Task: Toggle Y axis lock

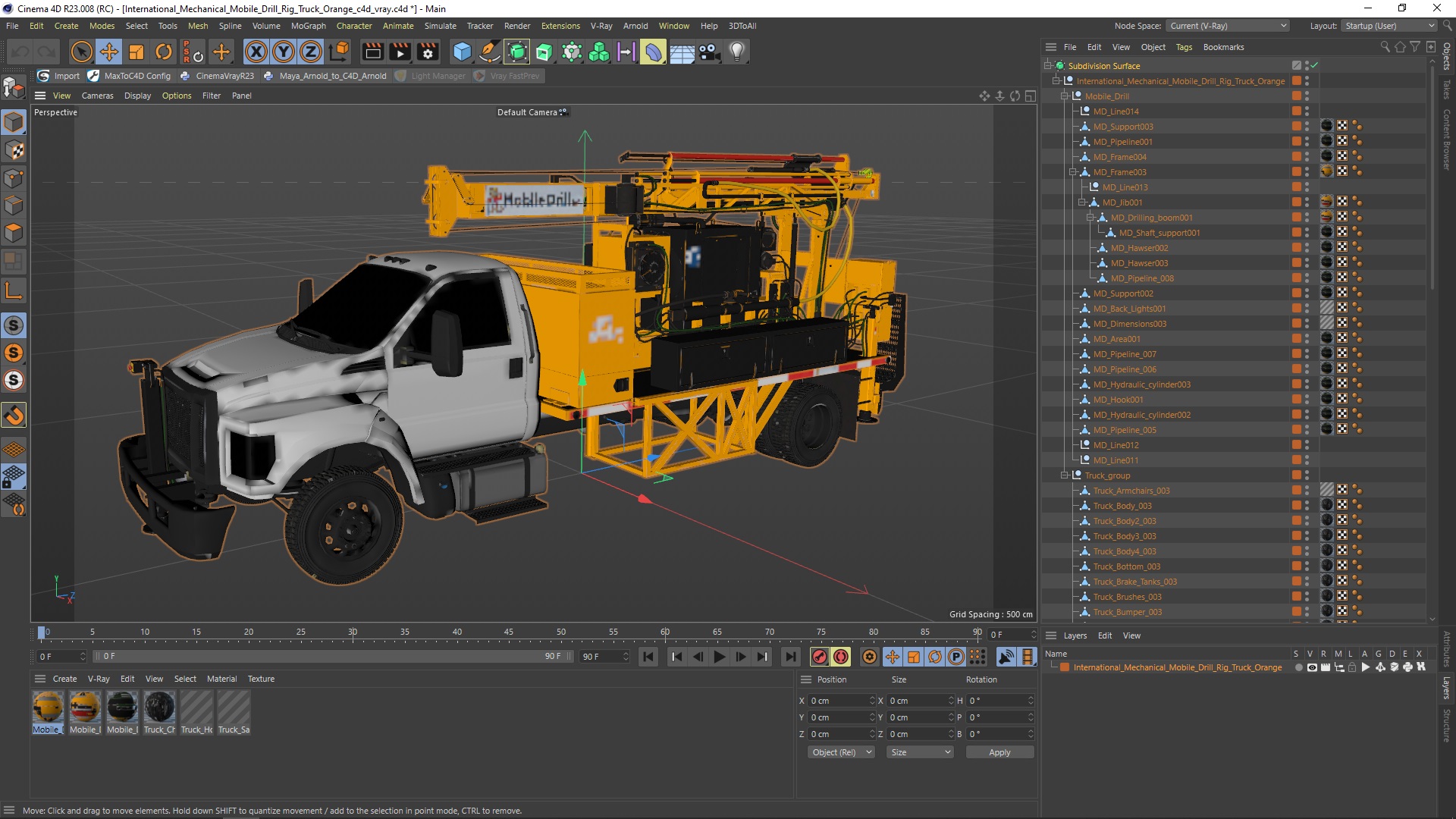Action: click(x=284, y=52)
